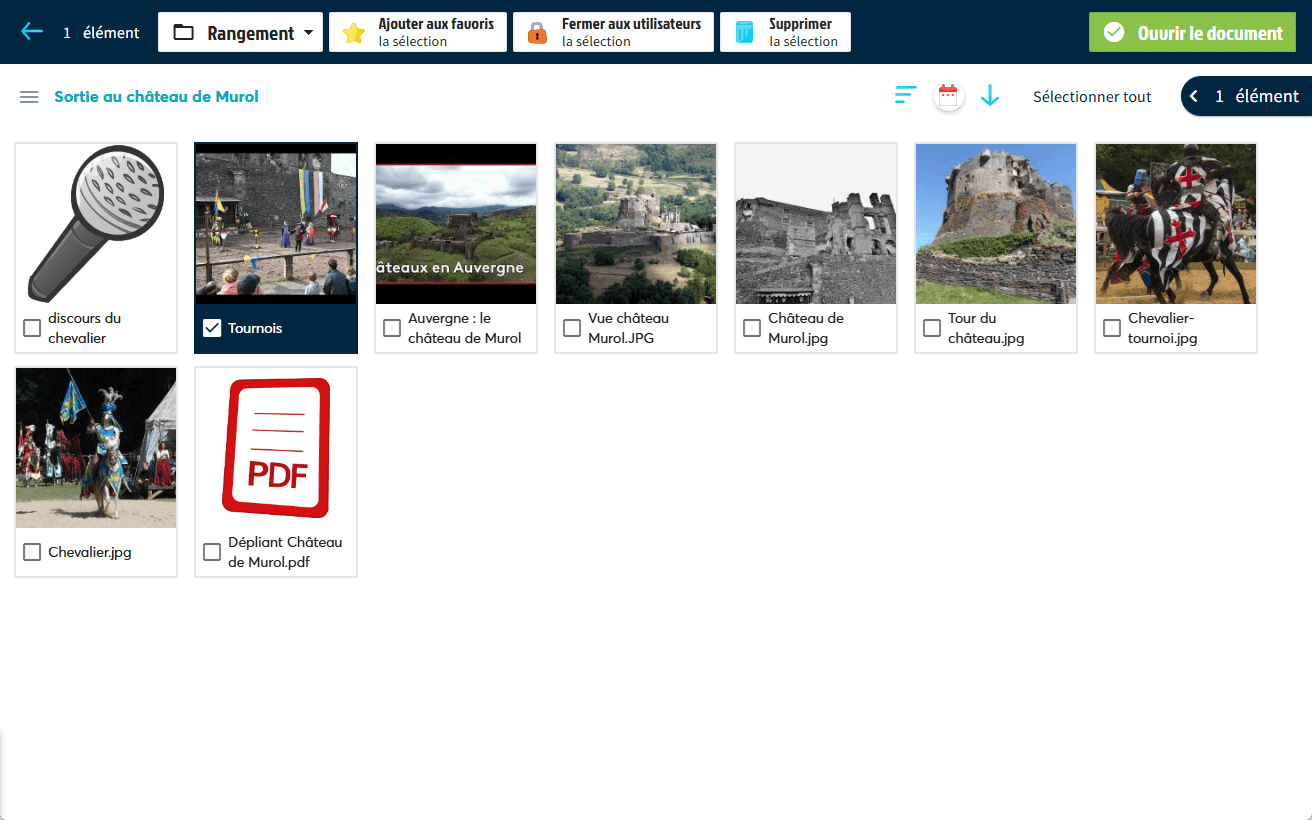This screenshot has height=820, width=1312.
Task: Tick the Dépliant Château de Murol.pdf checkbox
Action: 212,552
